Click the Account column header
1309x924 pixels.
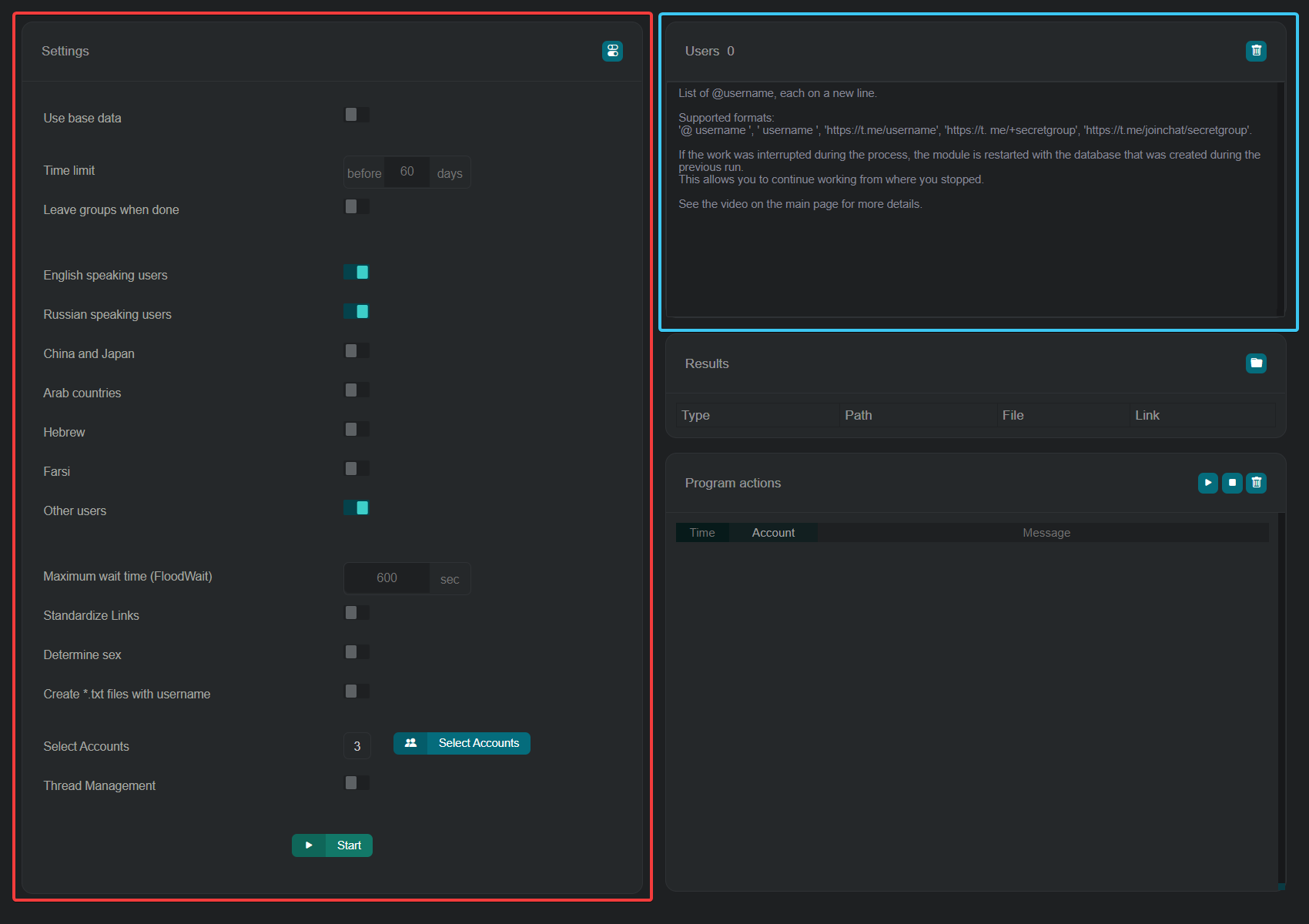tap(773, 533)
